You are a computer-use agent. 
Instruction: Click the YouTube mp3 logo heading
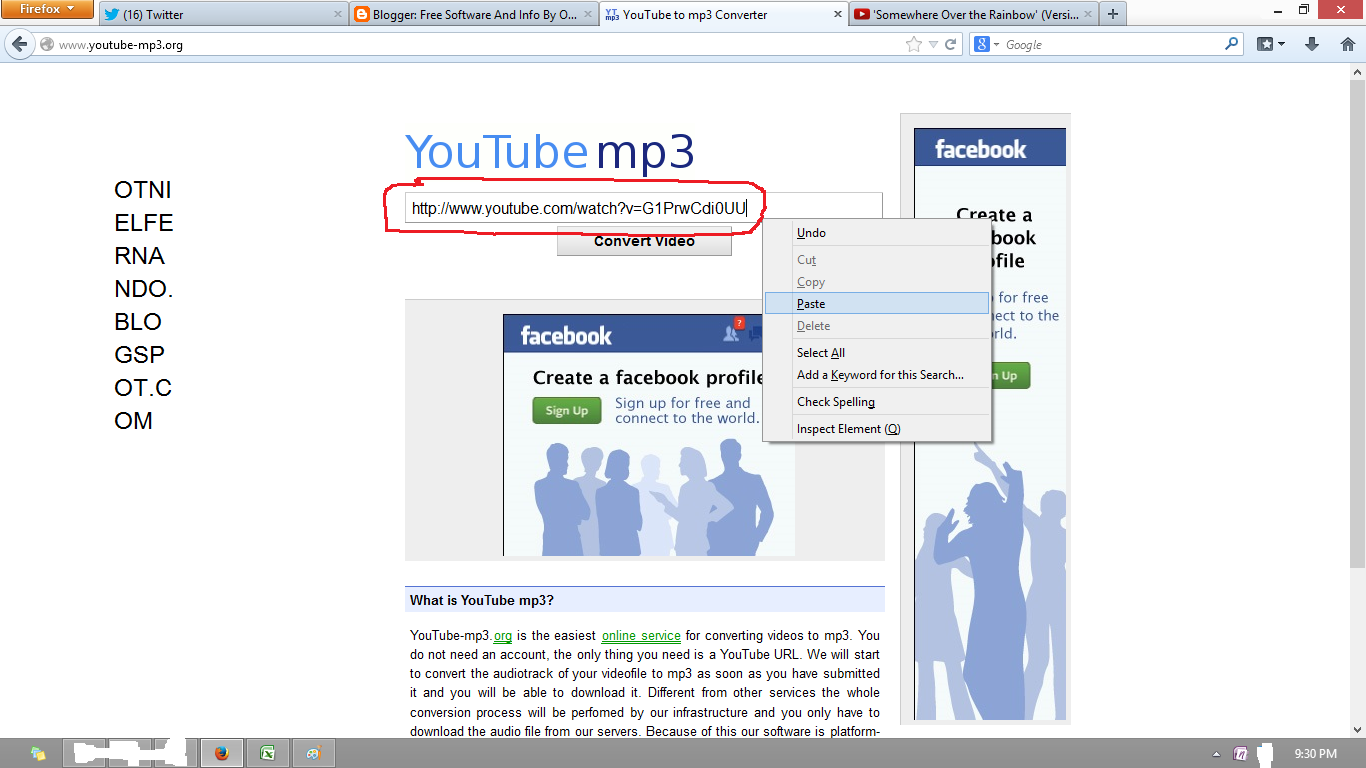tap(549, 152)
